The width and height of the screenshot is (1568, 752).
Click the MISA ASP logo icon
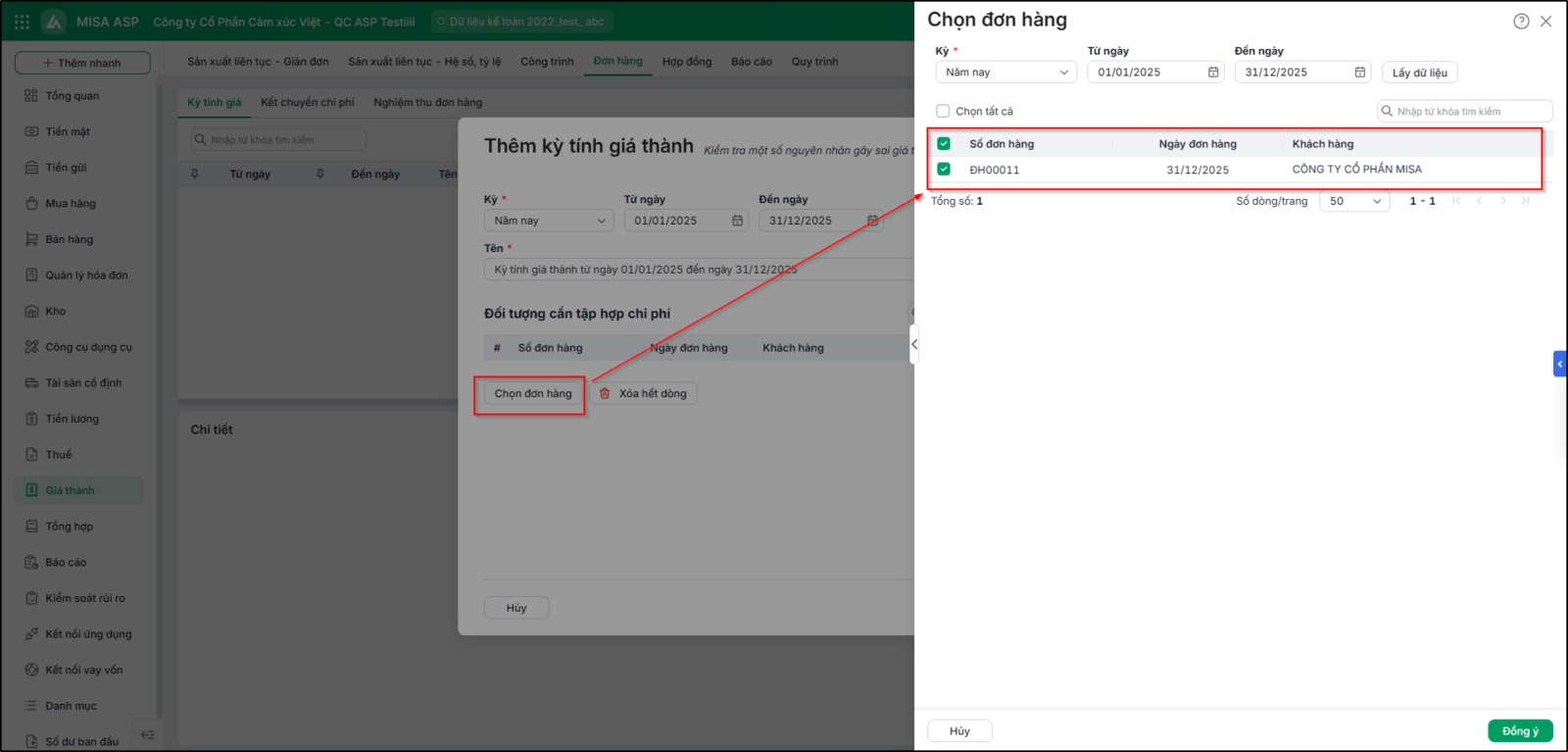point(54,22)
